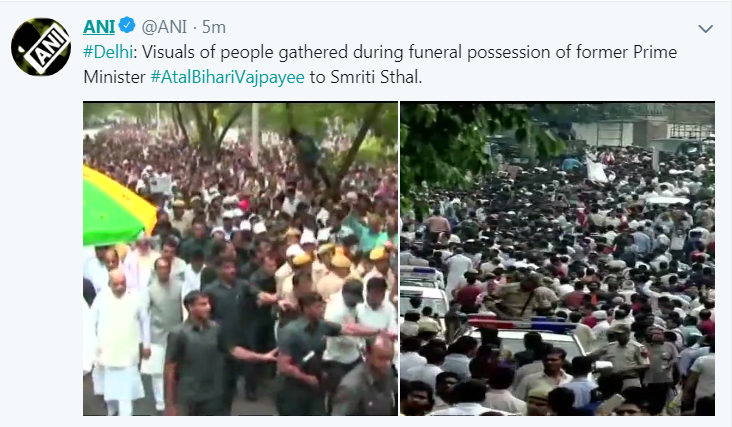732x427 pixels.
Task: Click the blue verified badge beside ANI
Action: tap(127, 25)
